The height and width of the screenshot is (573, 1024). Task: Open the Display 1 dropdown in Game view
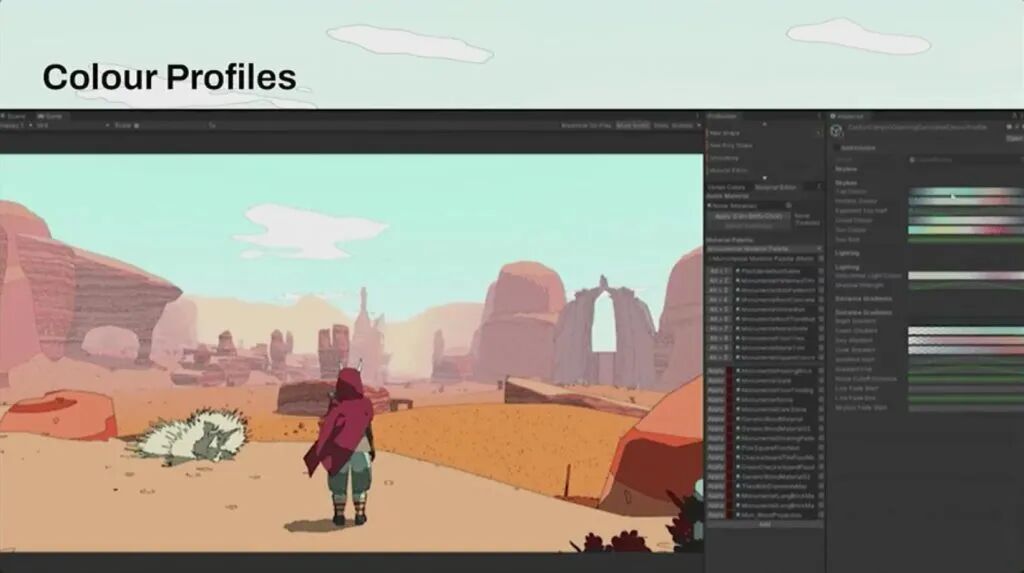click(16, 125)
